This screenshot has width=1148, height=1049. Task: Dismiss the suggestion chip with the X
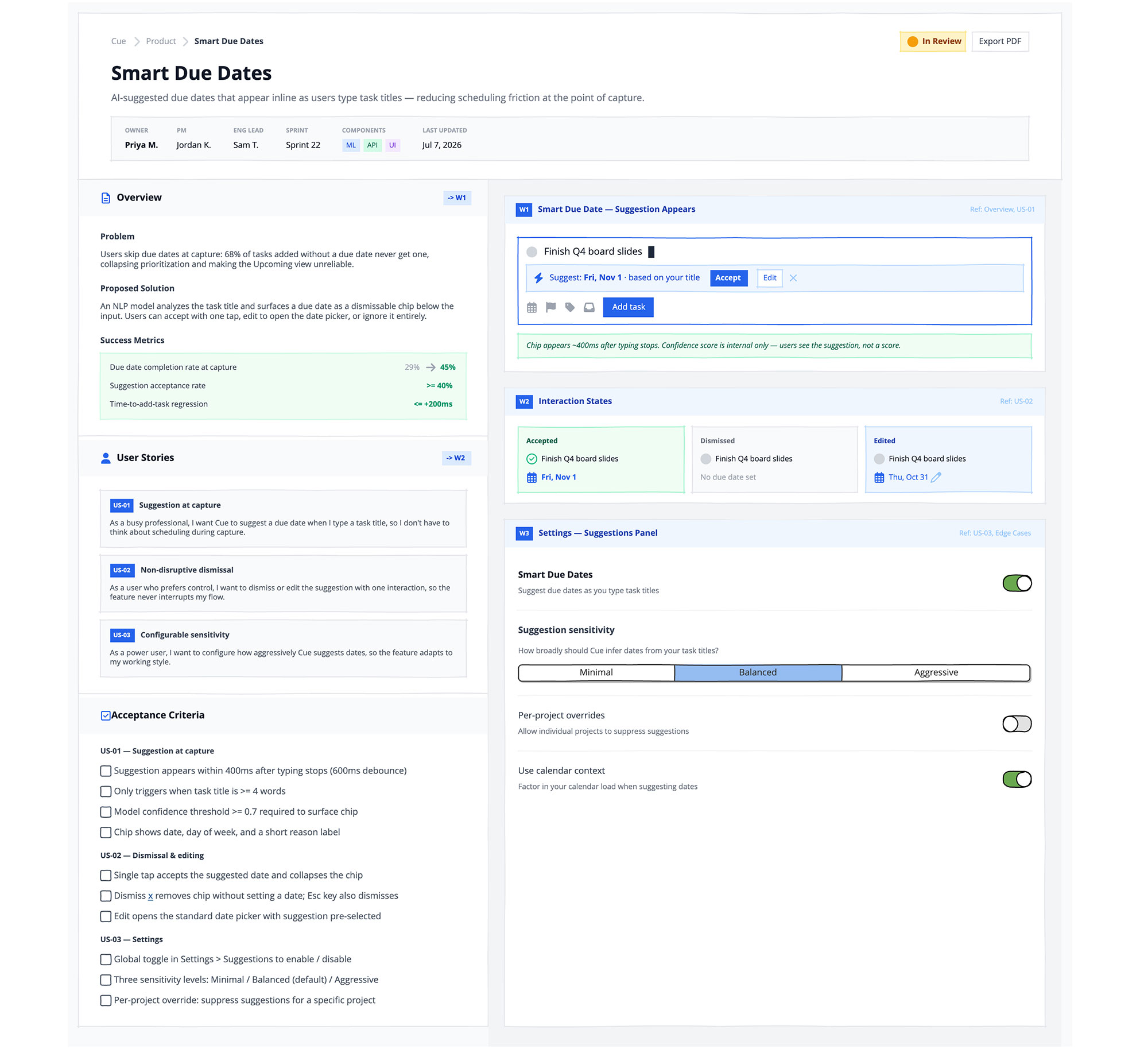coord(793,278)
